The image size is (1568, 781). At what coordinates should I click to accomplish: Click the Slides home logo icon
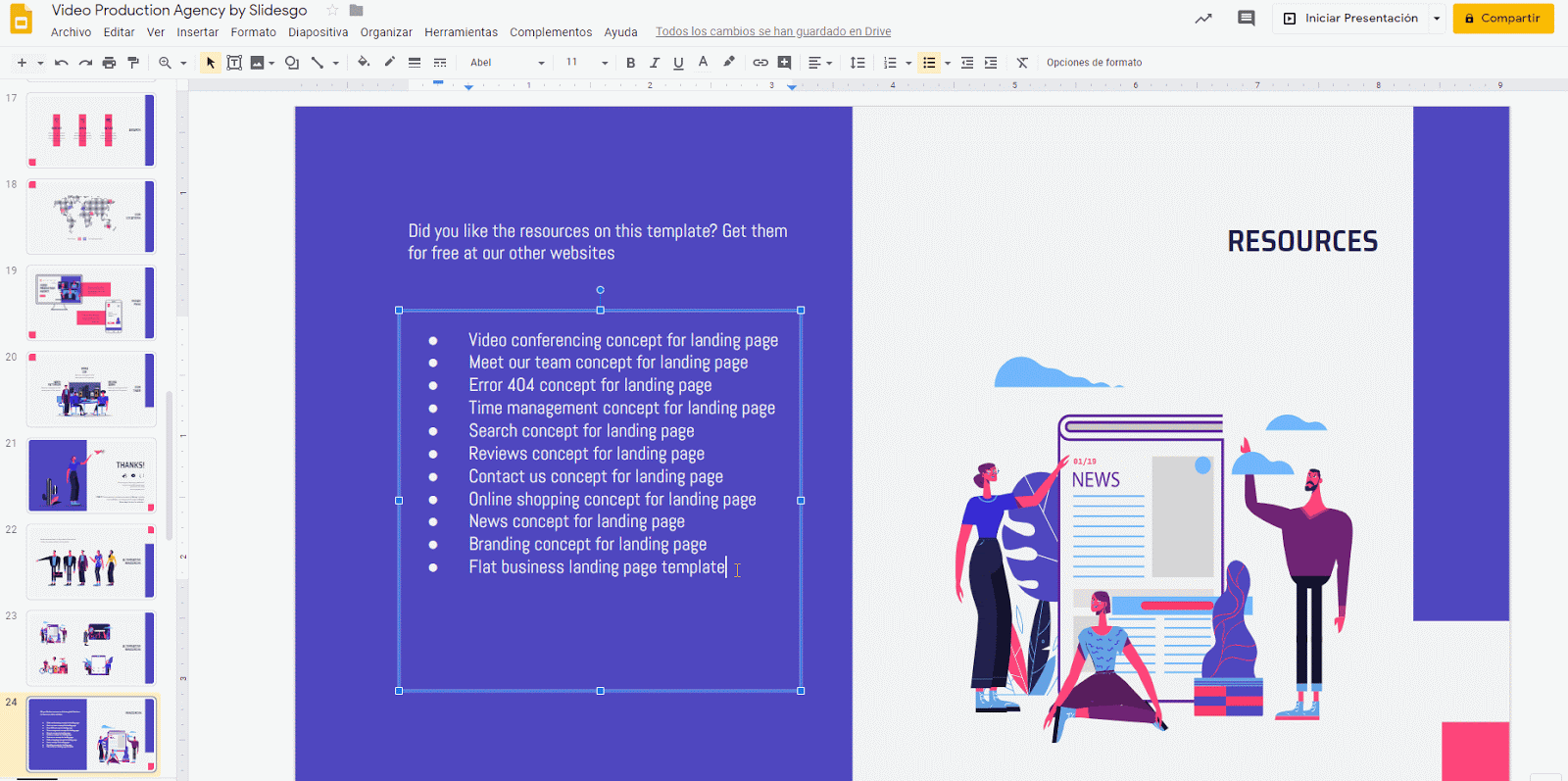click(21, 19)
